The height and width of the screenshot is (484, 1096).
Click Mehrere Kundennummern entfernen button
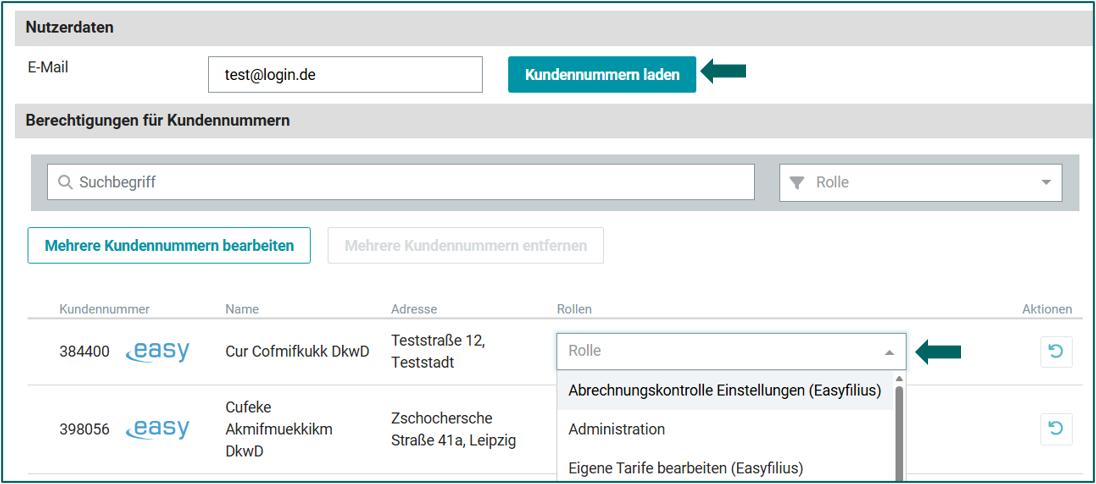(x=465, y=245)
